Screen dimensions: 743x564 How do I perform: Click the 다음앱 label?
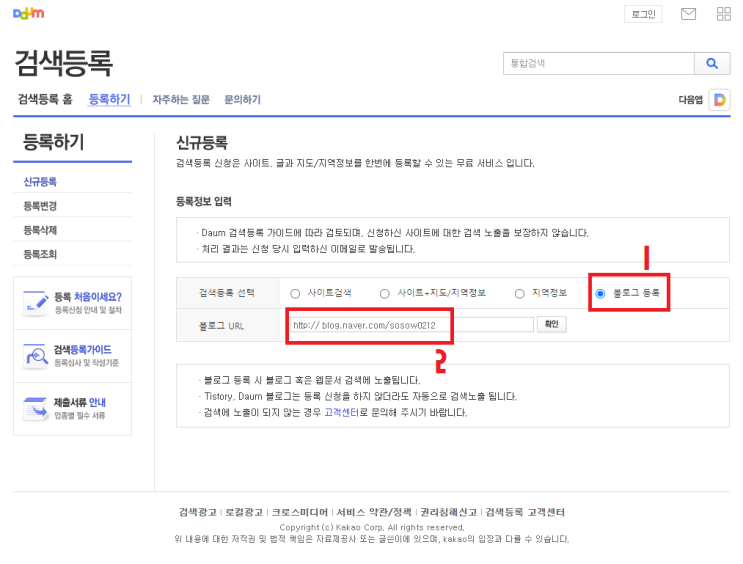coord(690,100)
